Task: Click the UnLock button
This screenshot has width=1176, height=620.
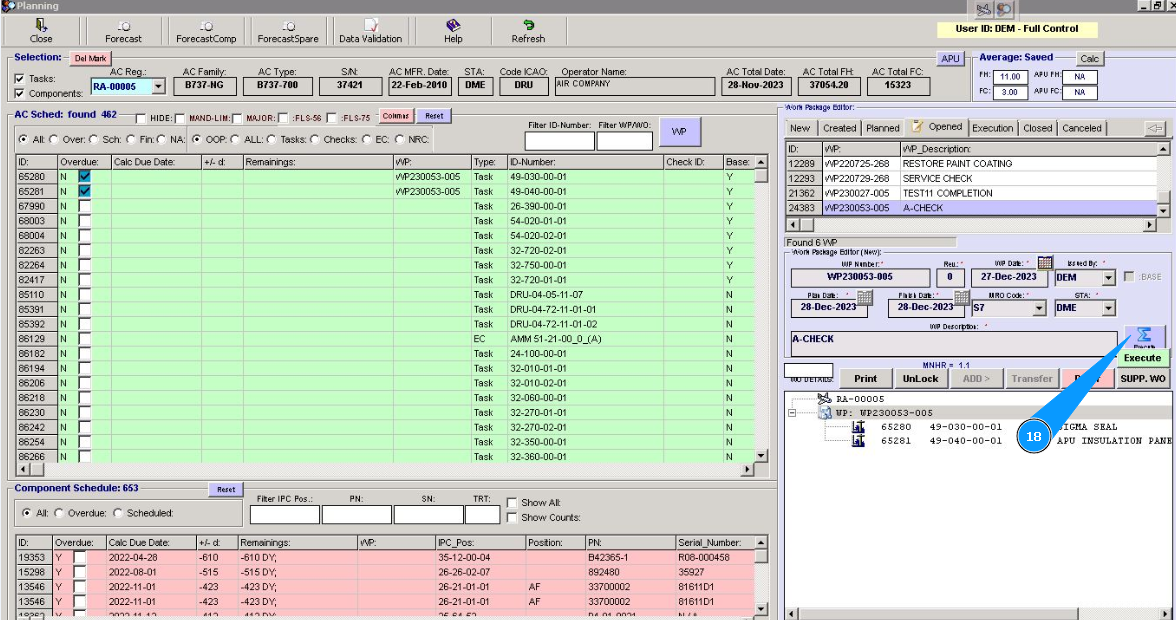Action: 920,379
